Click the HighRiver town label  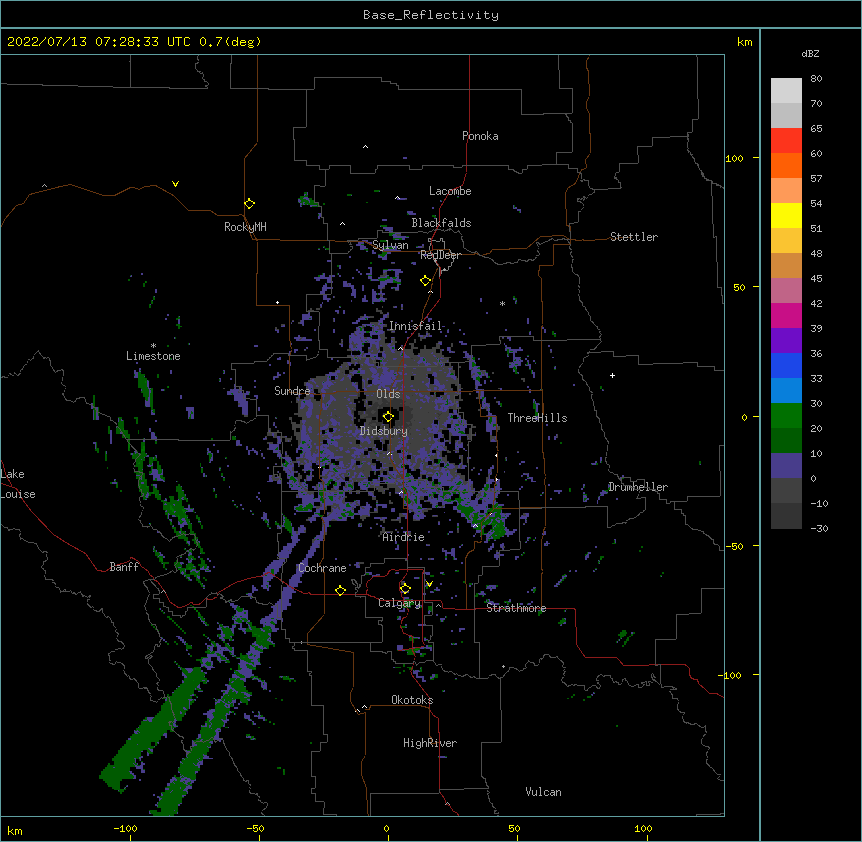(x=430, y=743)
